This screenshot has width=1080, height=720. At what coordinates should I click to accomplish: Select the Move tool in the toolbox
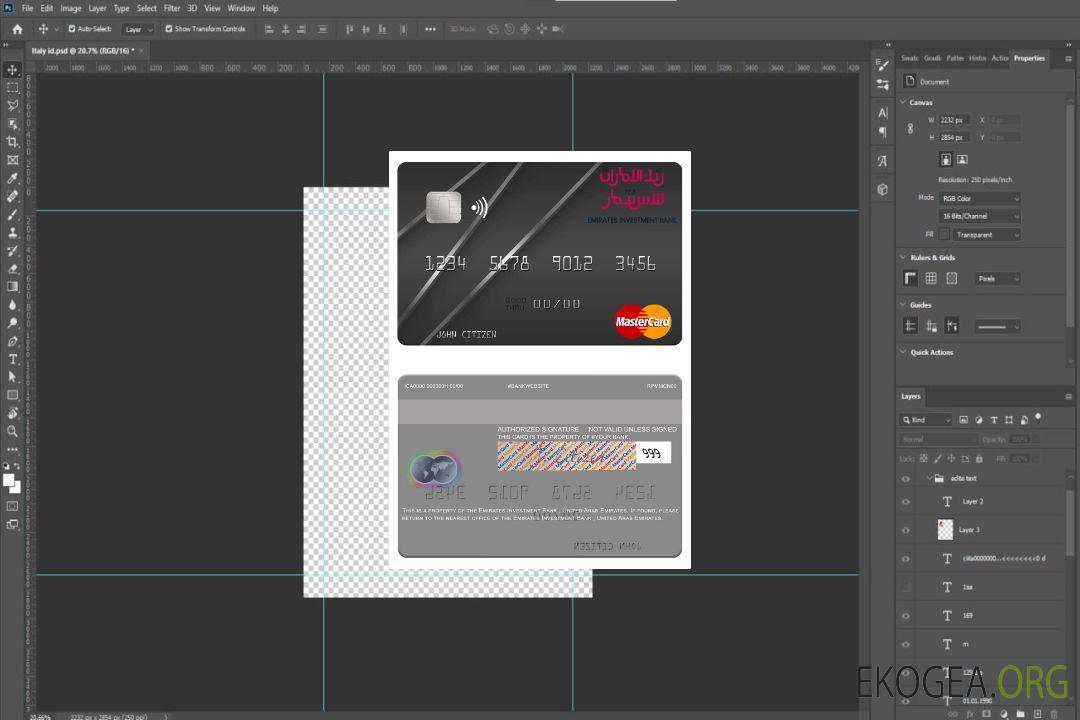[12, 70]
